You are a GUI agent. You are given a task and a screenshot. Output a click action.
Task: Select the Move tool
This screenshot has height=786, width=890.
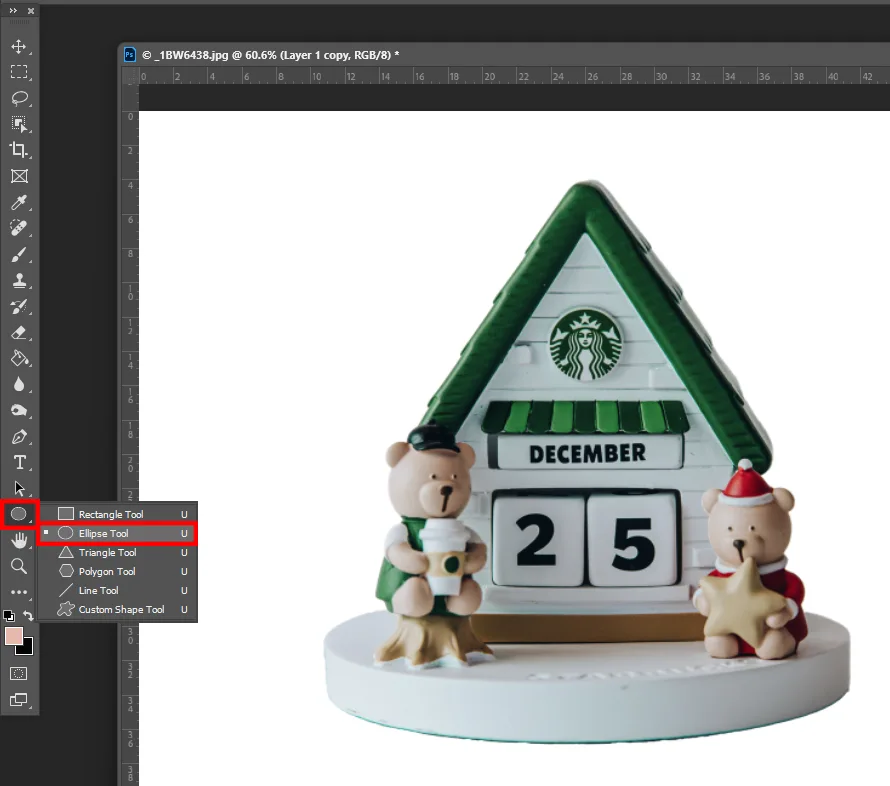coord(19,46)
